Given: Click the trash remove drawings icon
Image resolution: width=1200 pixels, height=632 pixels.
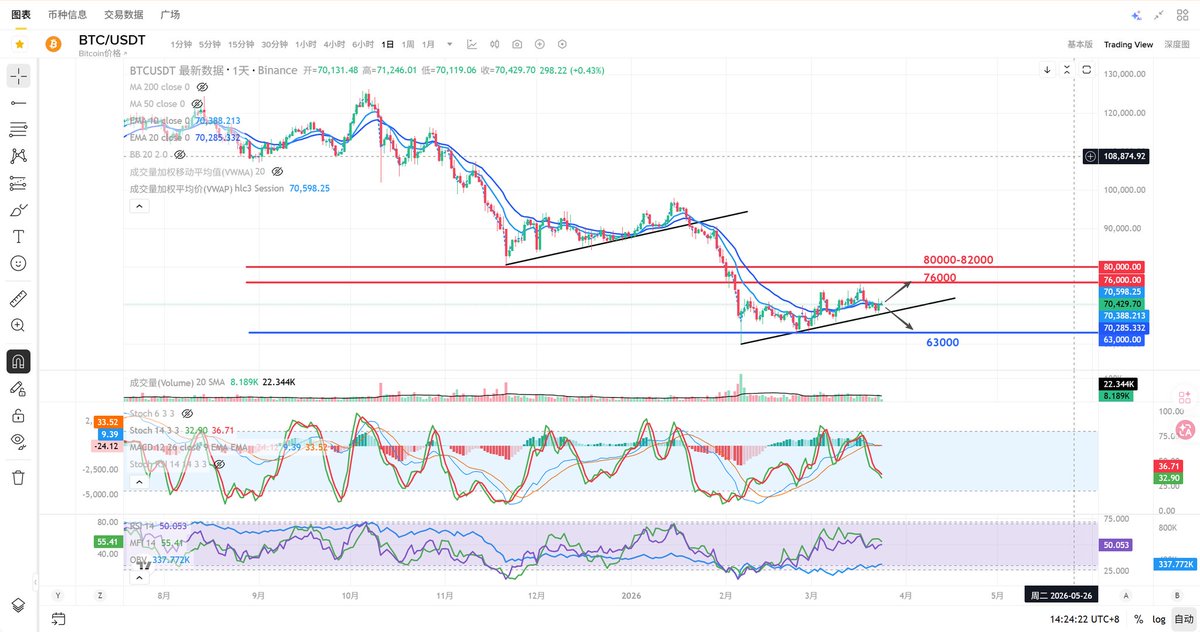Looking at the screenshot, I should pyautogui.click(x=18, y=477).
